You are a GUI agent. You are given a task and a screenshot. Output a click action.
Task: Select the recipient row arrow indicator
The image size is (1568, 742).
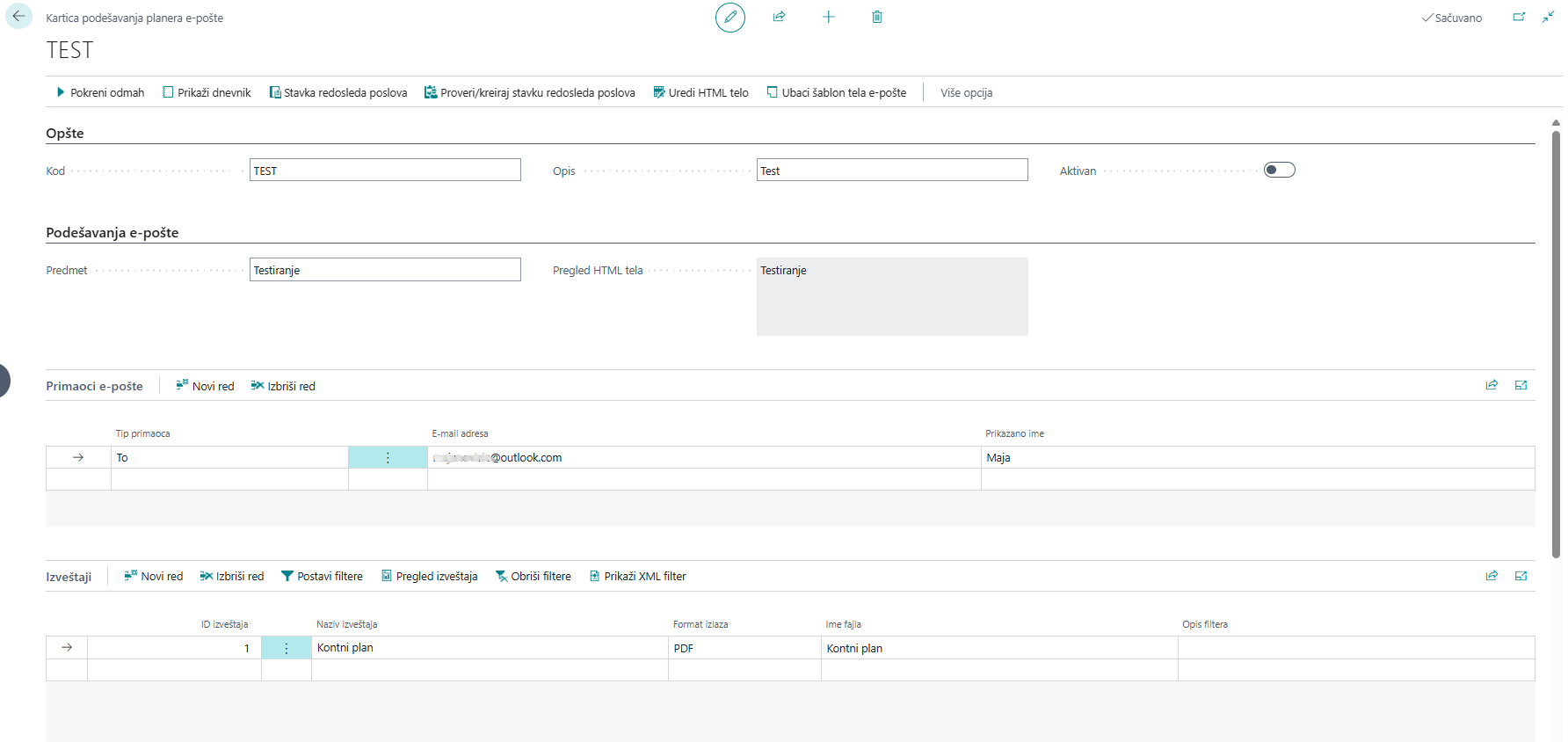click(78, 457)
